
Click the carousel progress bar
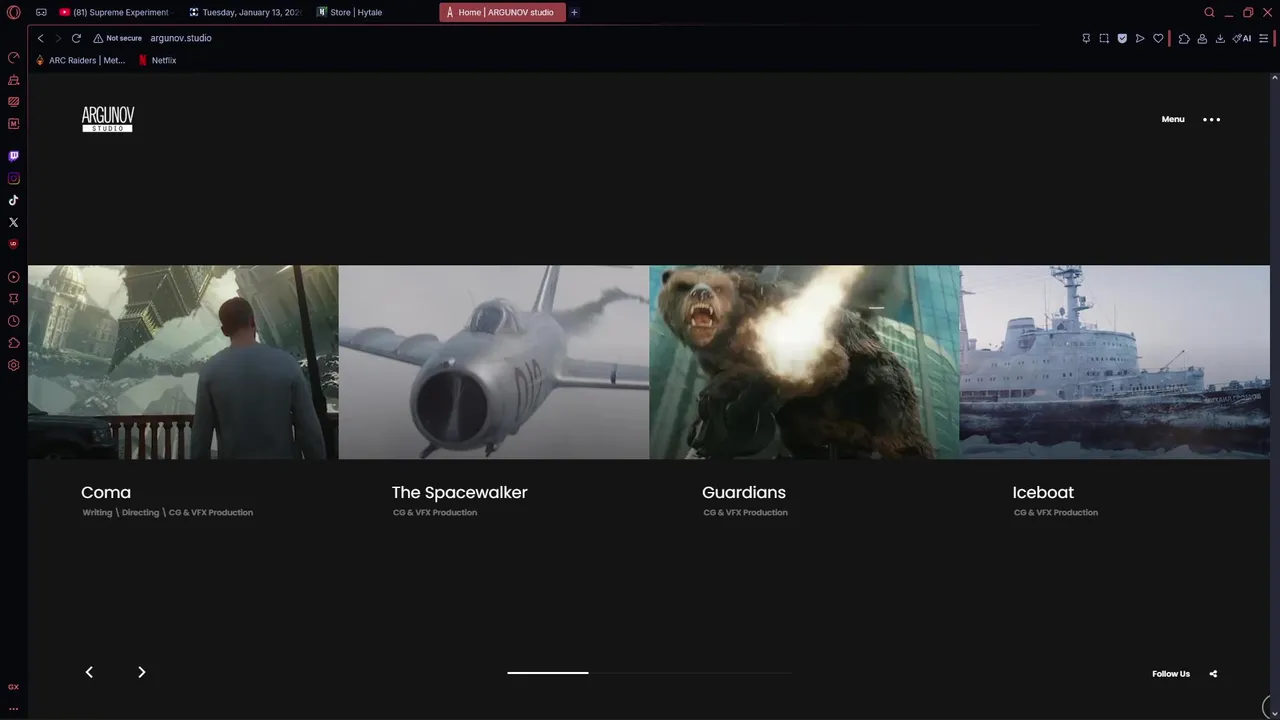click(x=649, y=673)
